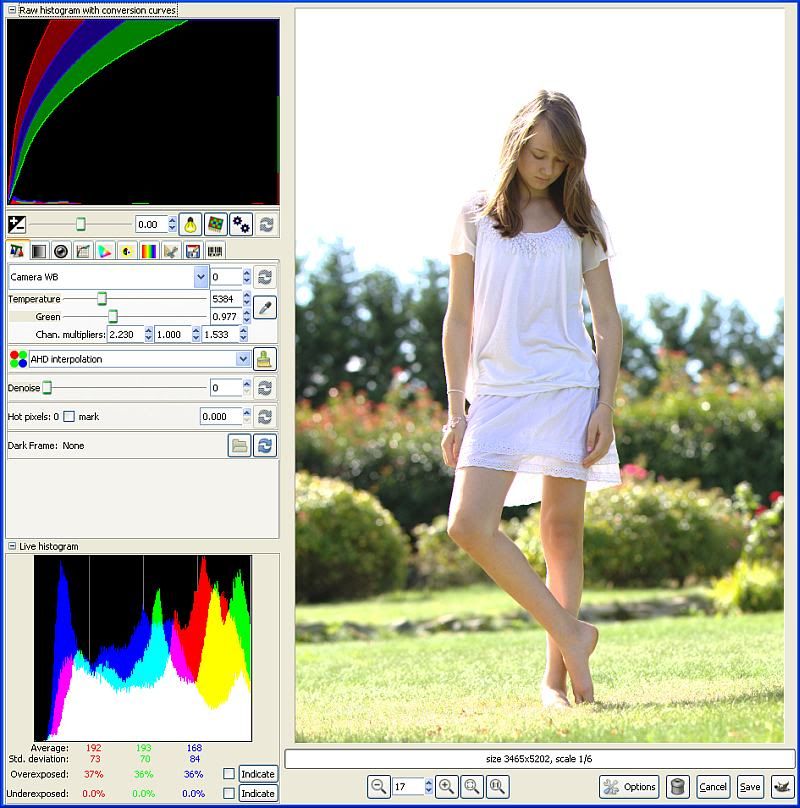Auto-adjust exposure with the lightbulb icon

pos(190,224)
